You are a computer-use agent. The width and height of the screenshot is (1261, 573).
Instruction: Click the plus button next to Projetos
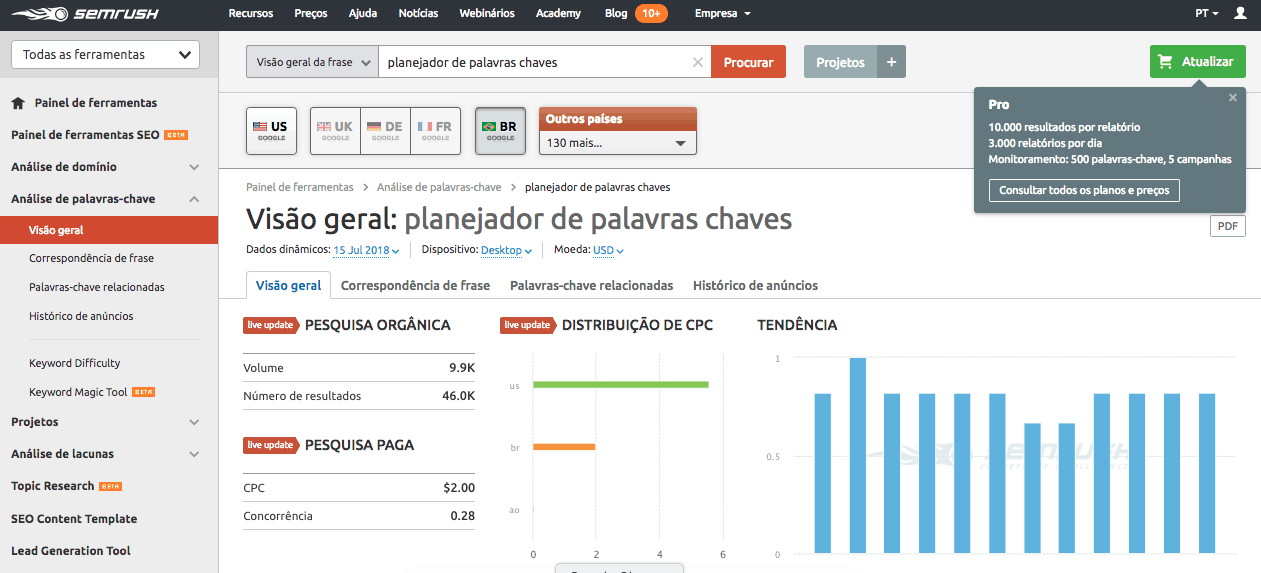click(891, 62)
